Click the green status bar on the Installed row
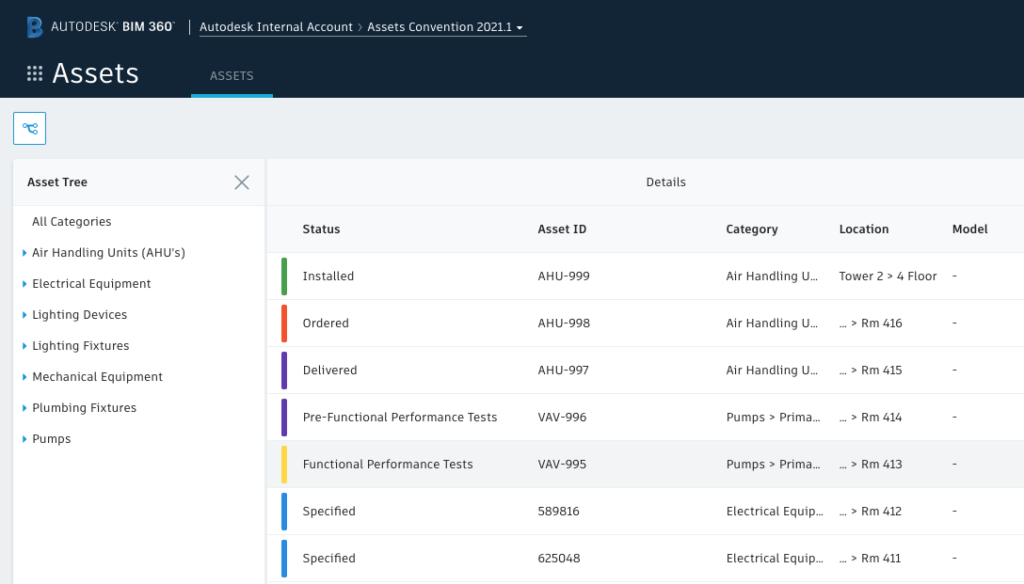Viewport: 1024px width, 584px height. 282,276
